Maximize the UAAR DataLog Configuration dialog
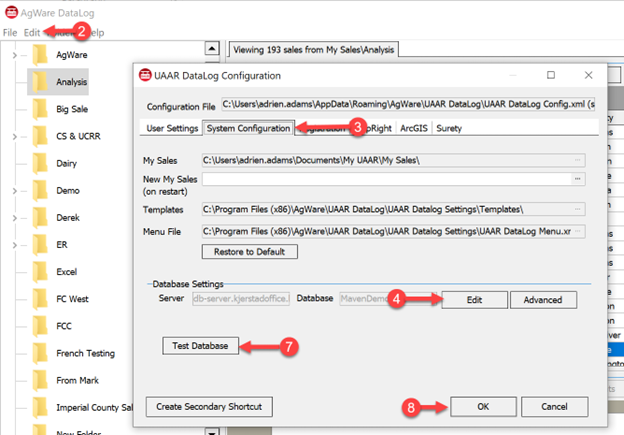 pyautogui.click(x=551, y=75)
